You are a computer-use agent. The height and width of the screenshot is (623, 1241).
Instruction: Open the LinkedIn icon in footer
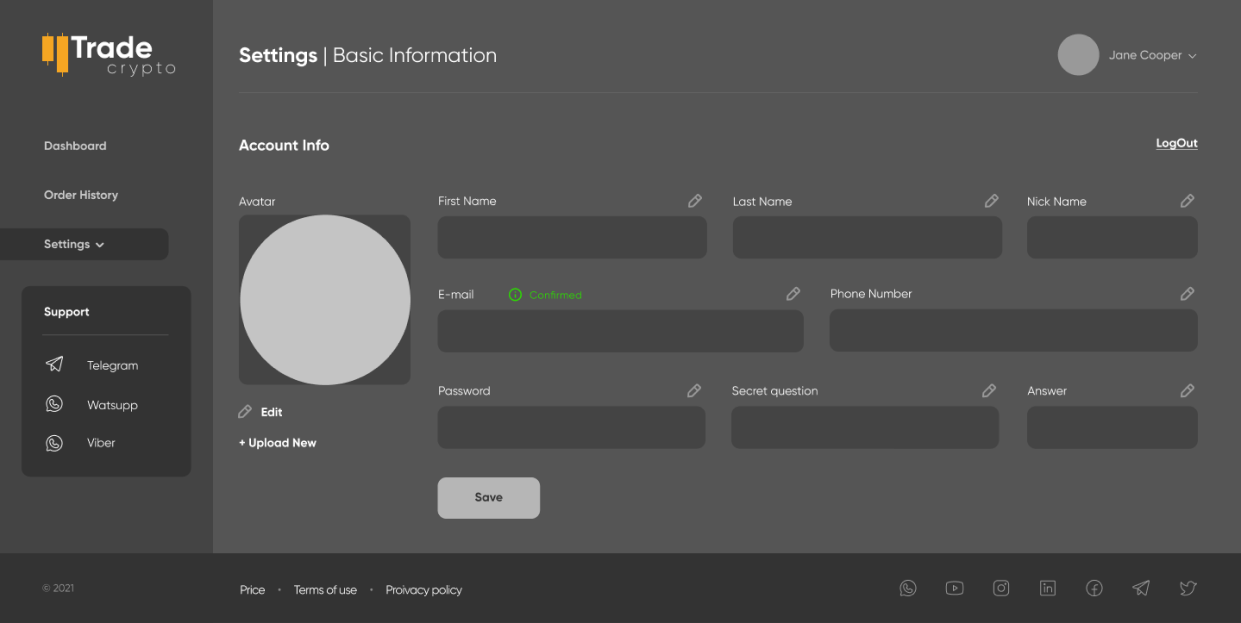coord(1047,589)
